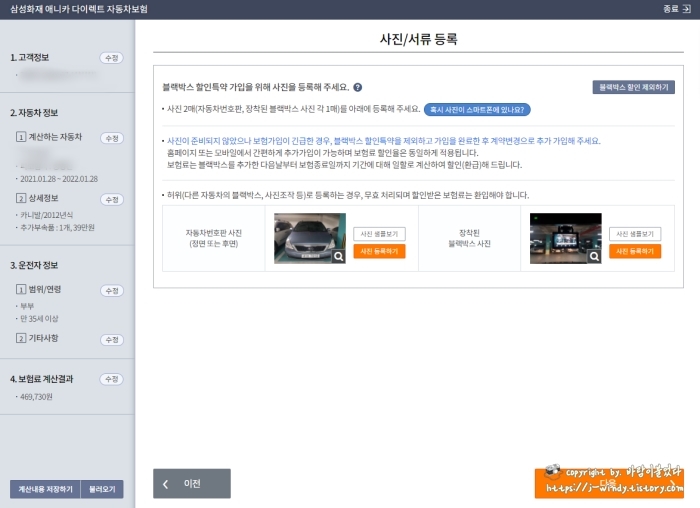Click 수정 next to 범위/연령
700x508 pixels.
[x=112, y=291]
